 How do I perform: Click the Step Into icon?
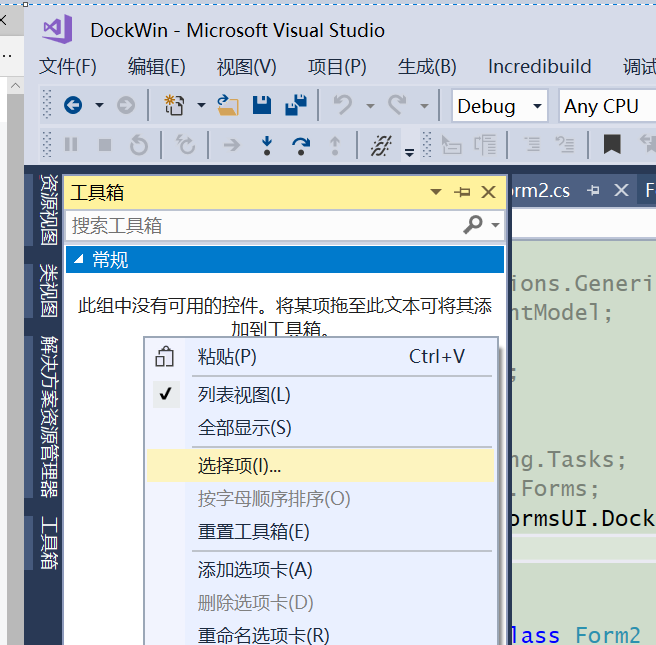[x=267, y=145]
